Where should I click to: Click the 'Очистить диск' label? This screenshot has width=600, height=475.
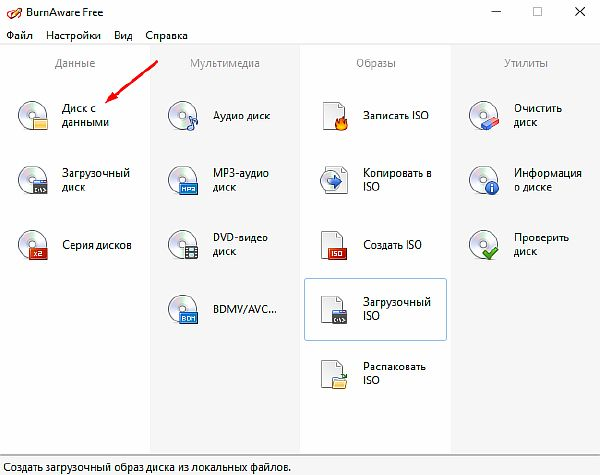[x=538, y=115]
